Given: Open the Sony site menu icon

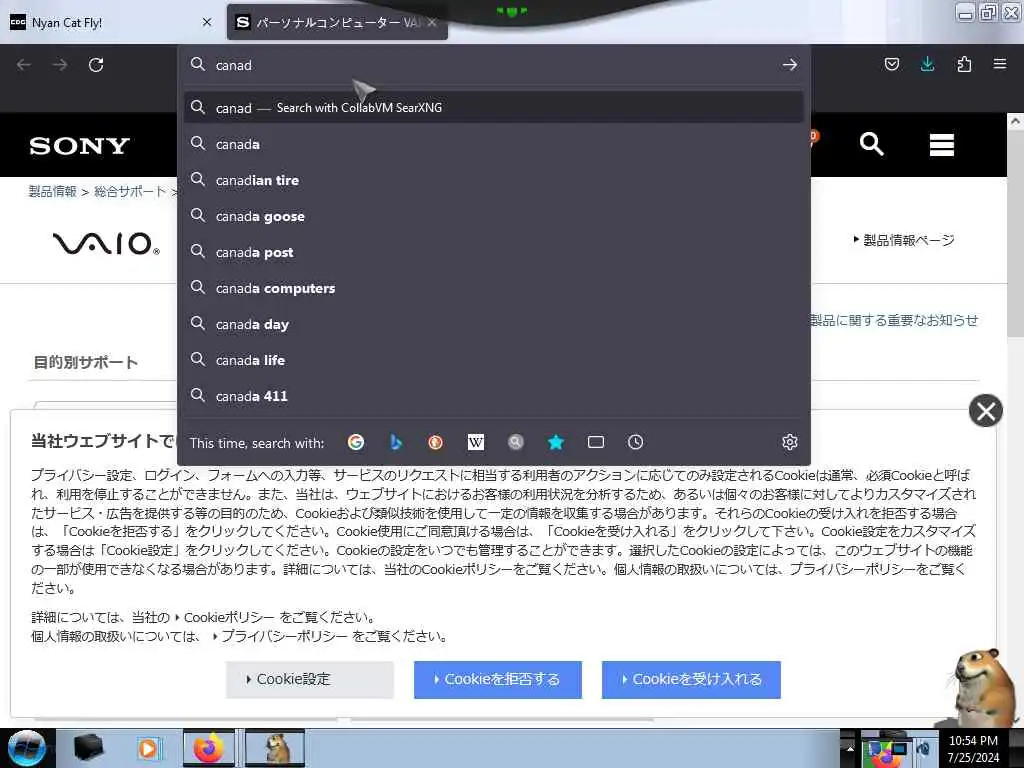Looking at the screenshot, I should pos(942,144).
